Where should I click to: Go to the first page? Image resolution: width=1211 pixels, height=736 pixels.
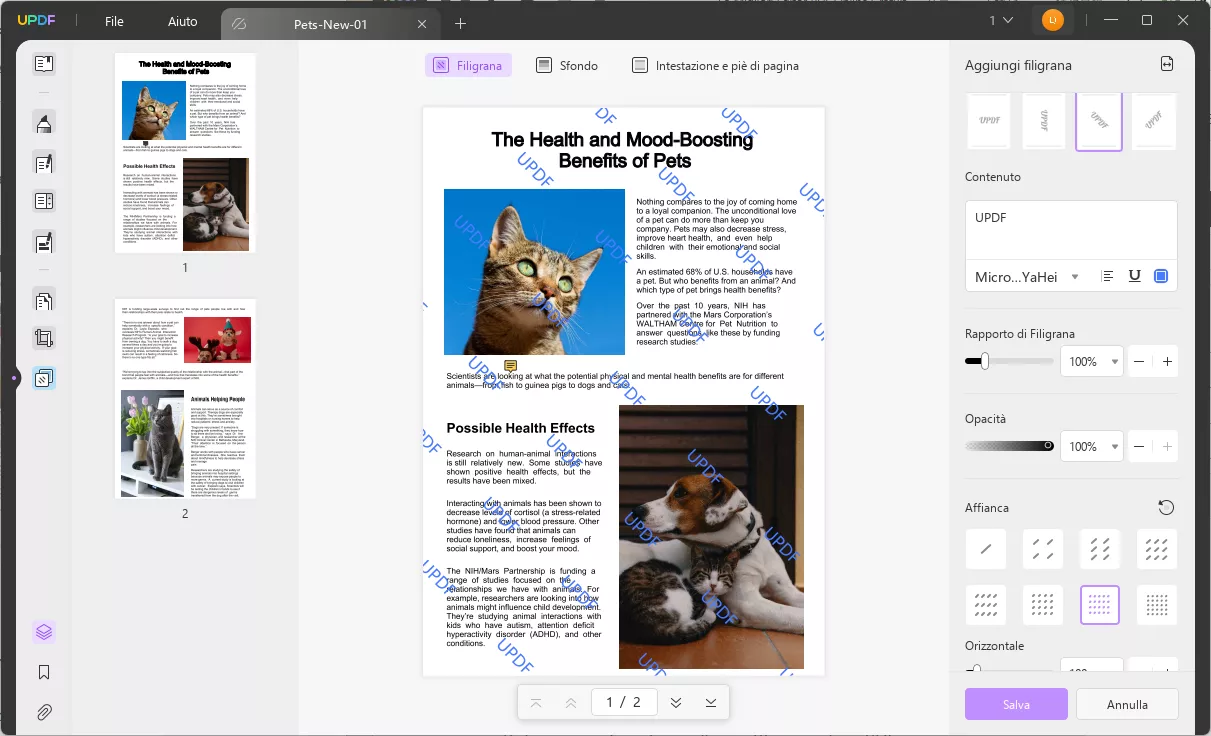coord(536,703)
